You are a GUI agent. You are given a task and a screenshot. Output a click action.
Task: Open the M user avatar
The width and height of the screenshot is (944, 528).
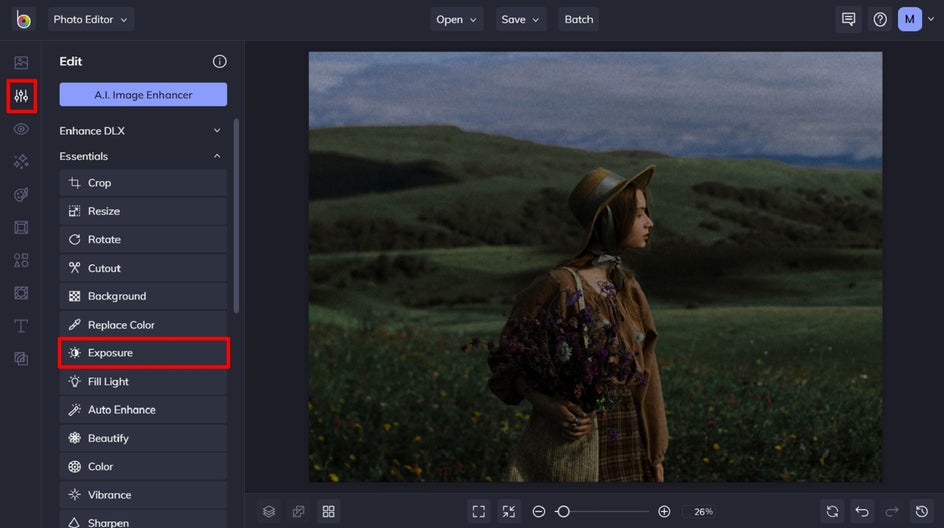910,19
